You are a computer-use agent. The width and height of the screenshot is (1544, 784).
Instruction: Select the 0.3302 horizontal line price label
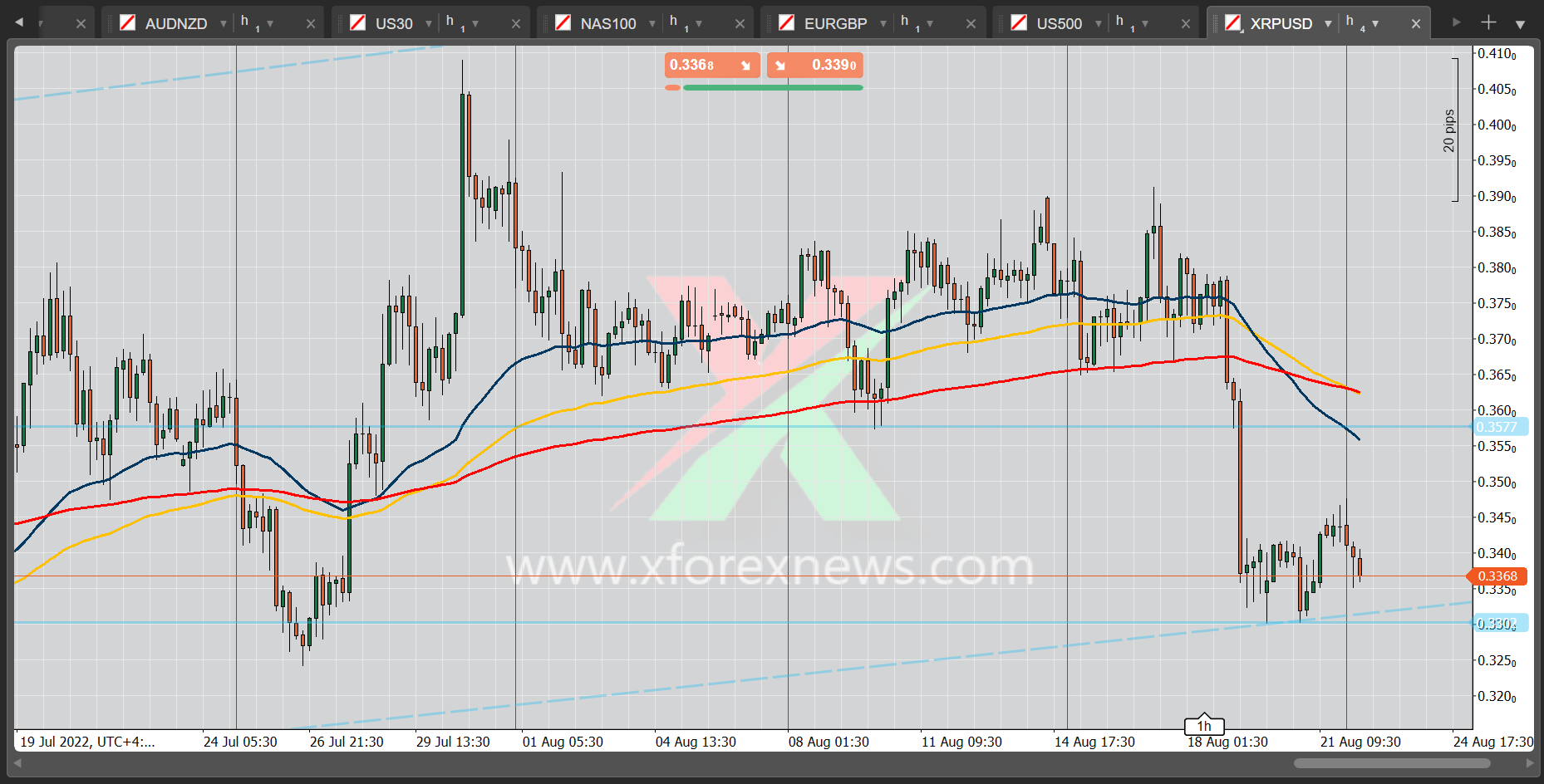click(x=1500, y=623)
